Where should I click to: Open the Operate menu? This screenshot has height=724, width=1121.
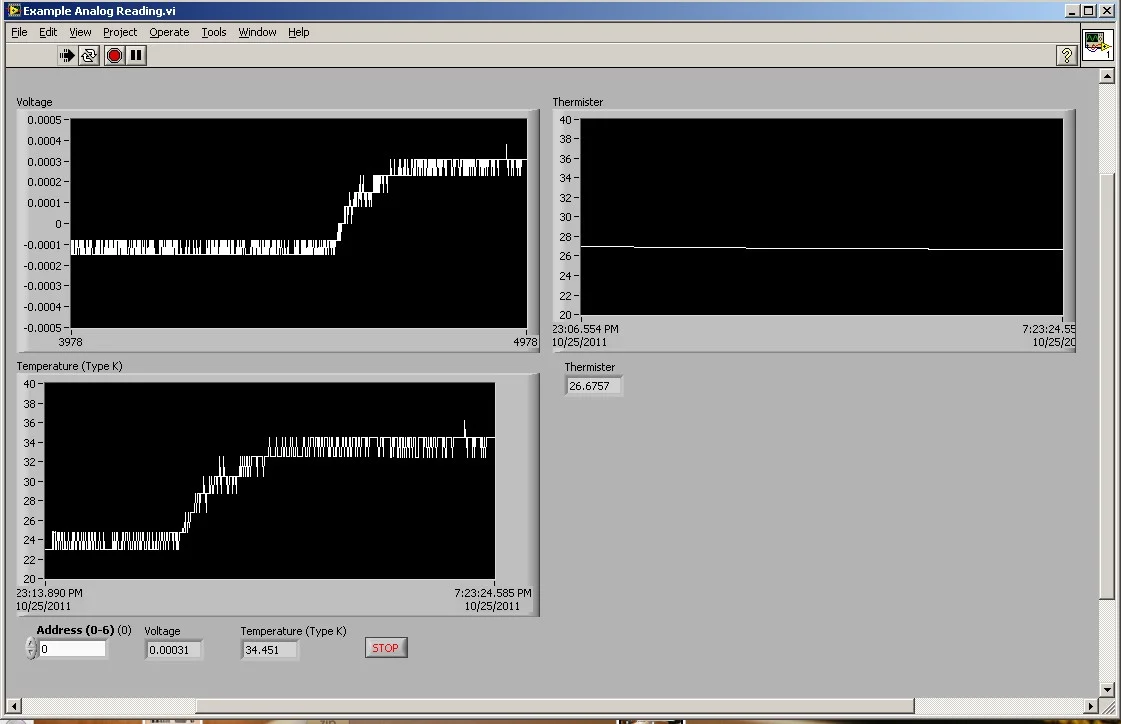(x=169, y=32)
